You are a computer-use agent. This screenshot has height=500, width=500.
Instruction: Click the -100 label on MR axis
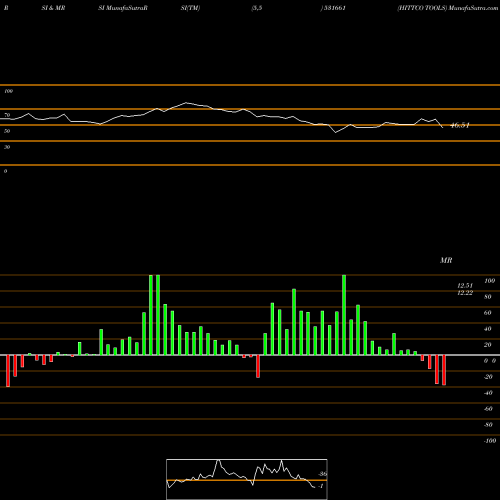point(490,441)
